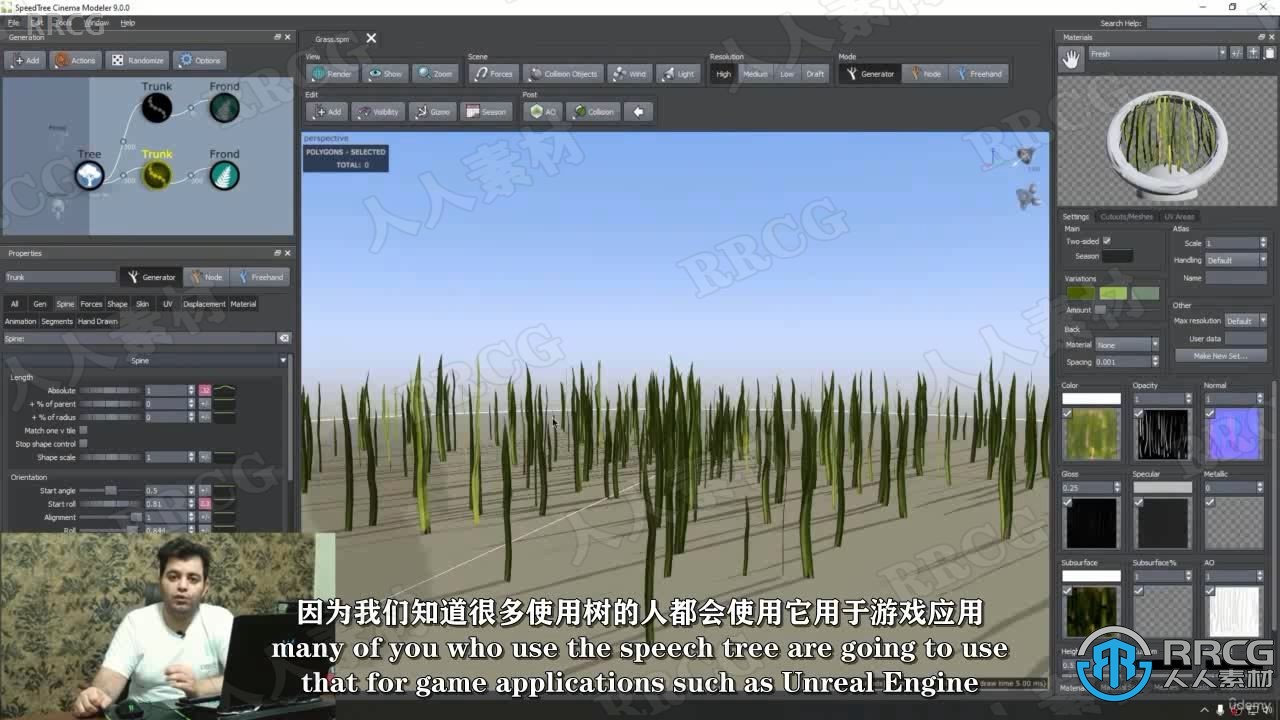Click the Hand Drawn properties tab

pyautogui.click(x=97, y=321)
